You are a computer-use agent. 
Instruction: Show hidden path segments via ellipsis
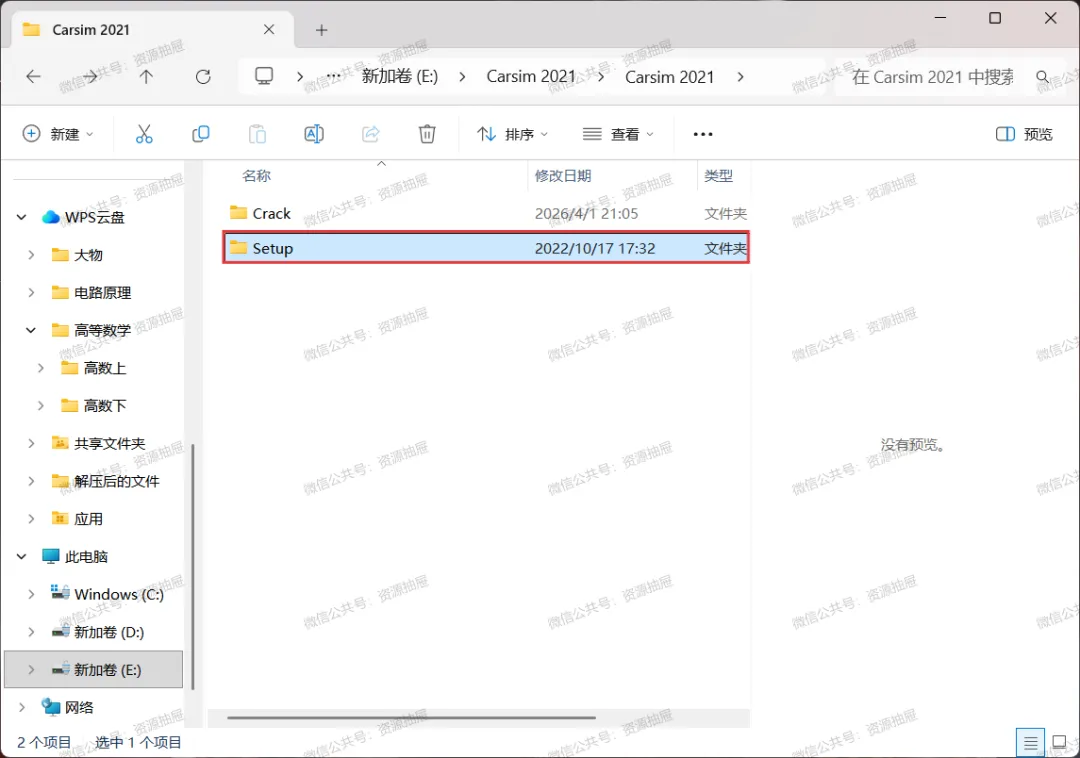pyautogui.click(x=333, y=76)
